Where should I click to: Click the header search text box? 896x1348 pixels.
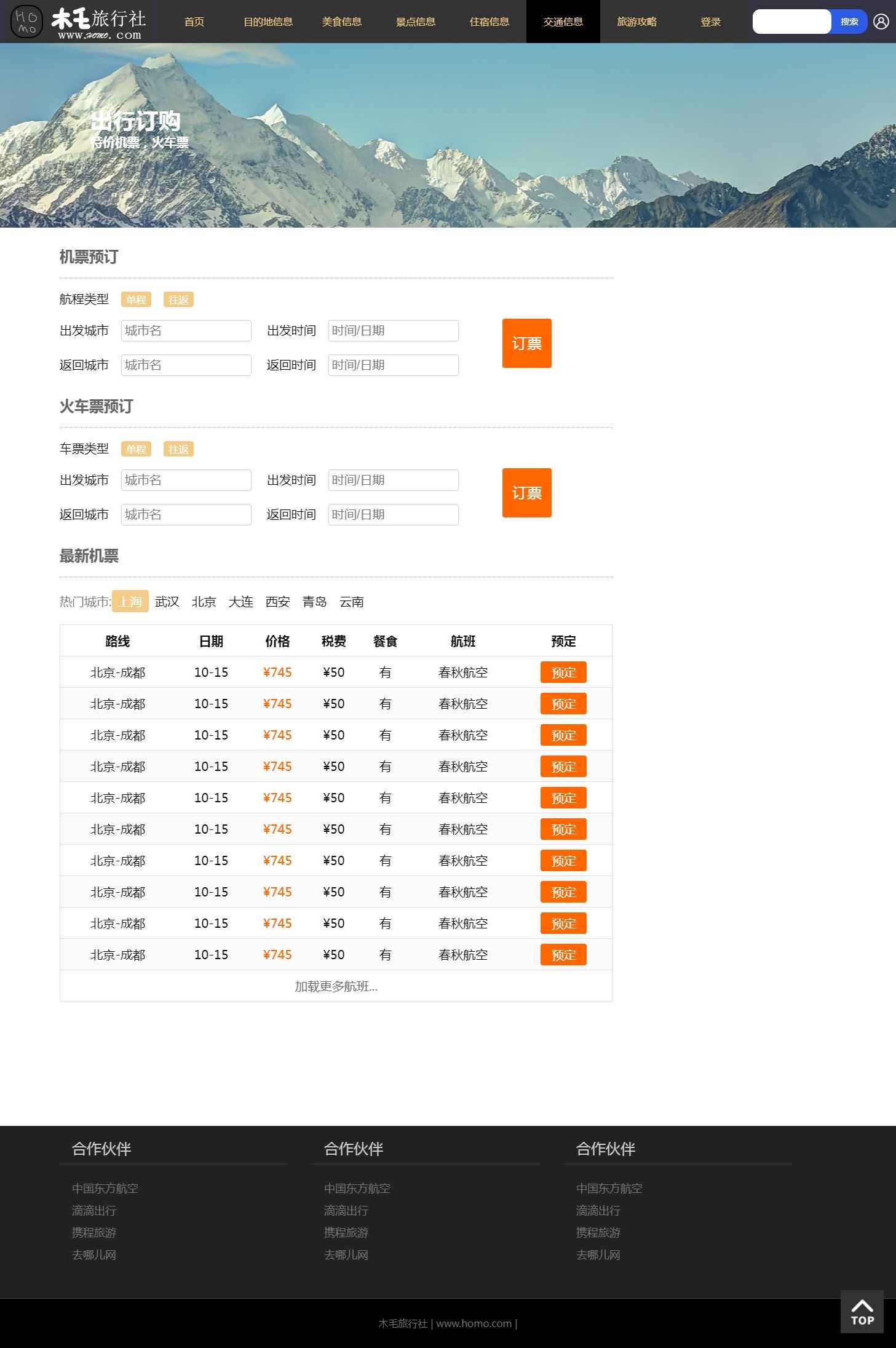791,22
